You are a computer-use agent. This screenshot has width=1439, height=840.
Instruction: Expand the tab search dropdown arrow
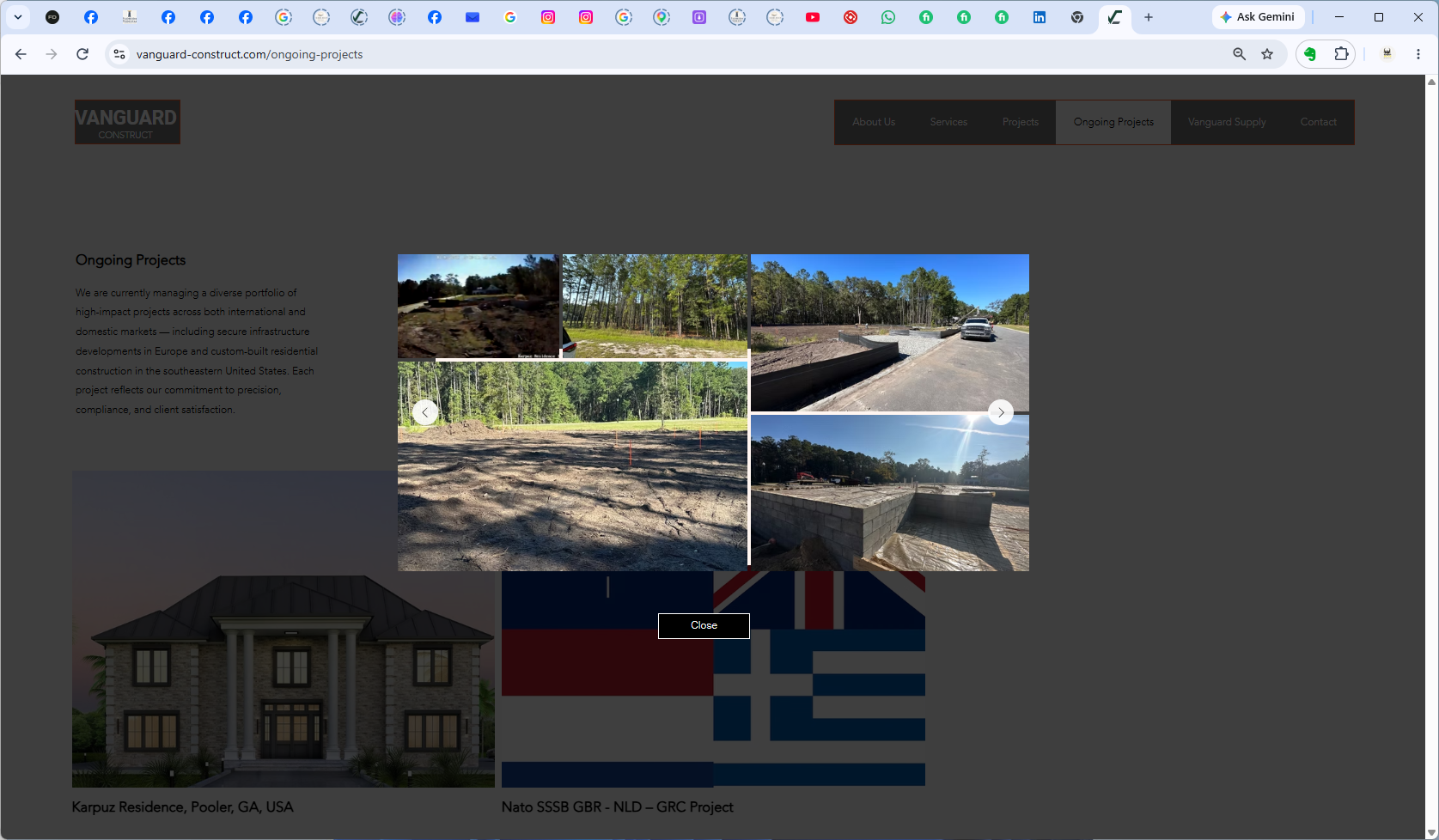pos(18,17)
